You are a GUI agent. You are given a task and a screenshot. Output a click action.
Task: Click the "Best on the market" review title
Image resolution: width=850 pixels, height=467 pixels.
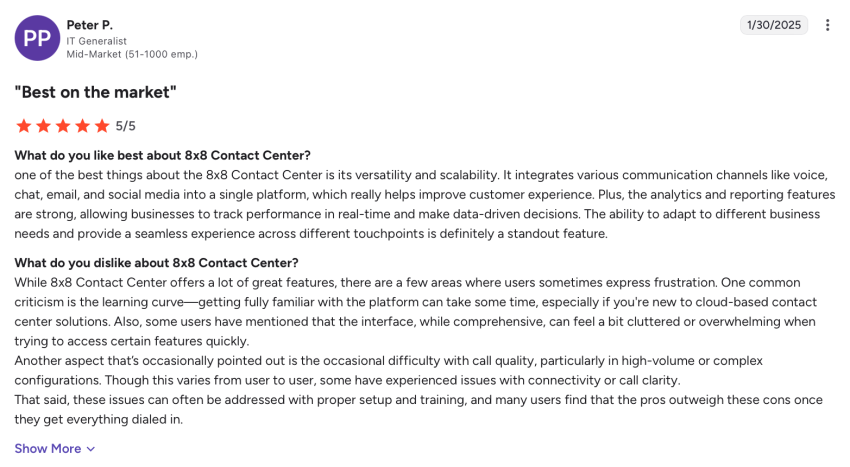95,92
